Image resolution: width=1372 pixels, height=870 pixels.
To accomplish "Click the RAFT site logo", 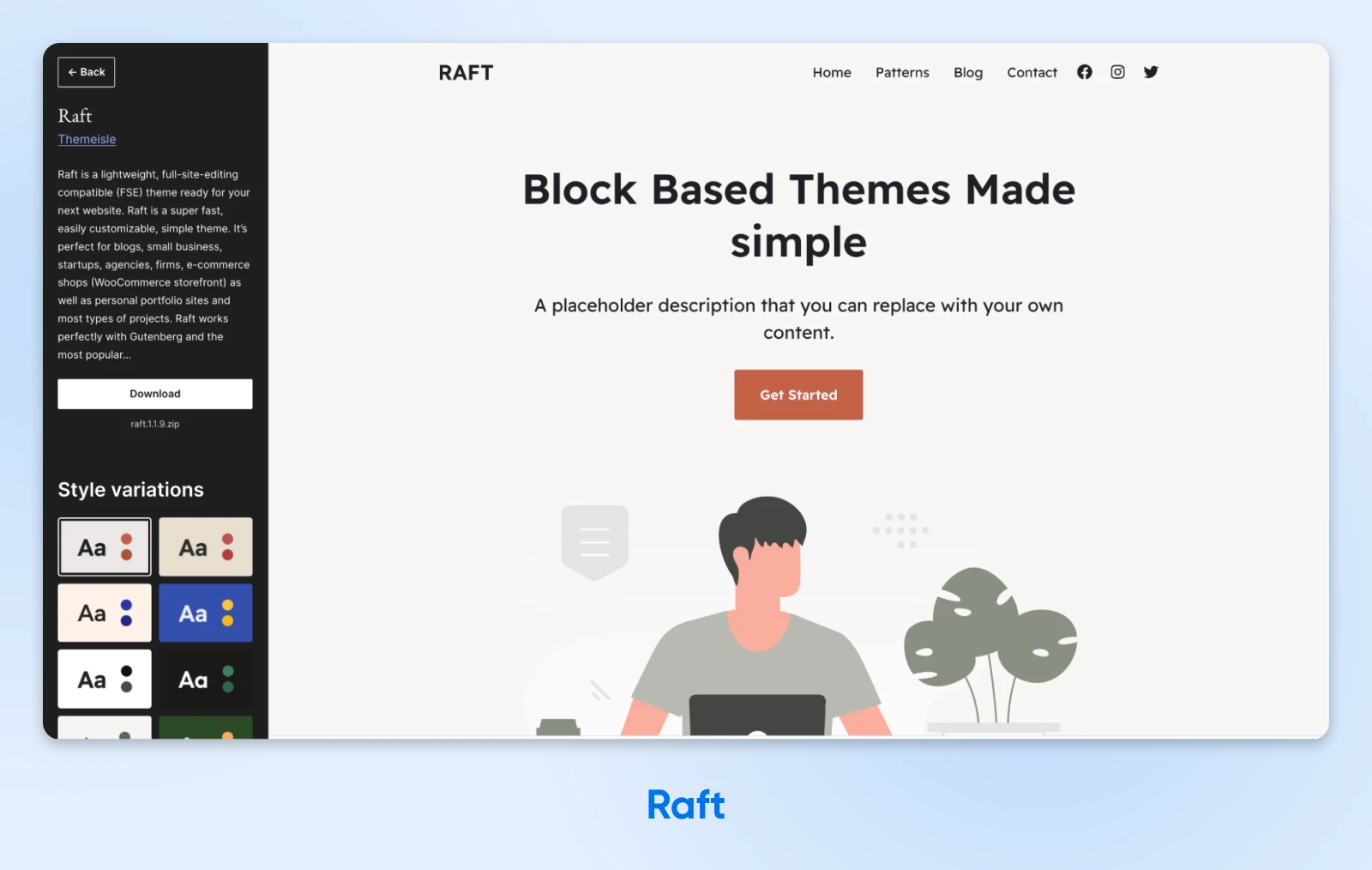I will tap(466, 73).
